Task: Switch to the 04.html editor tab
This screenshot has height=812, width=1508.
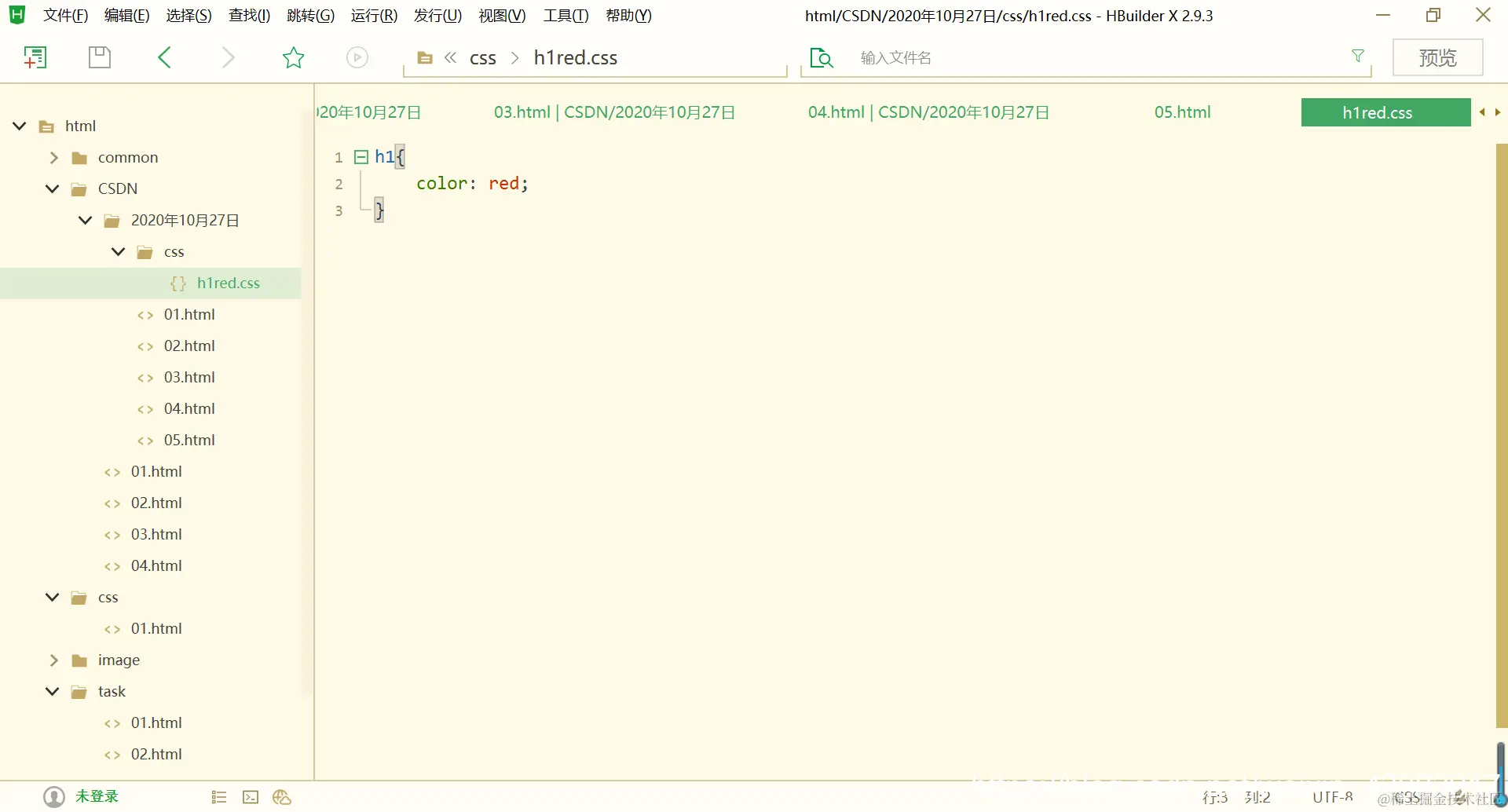Action: [928, 112]
